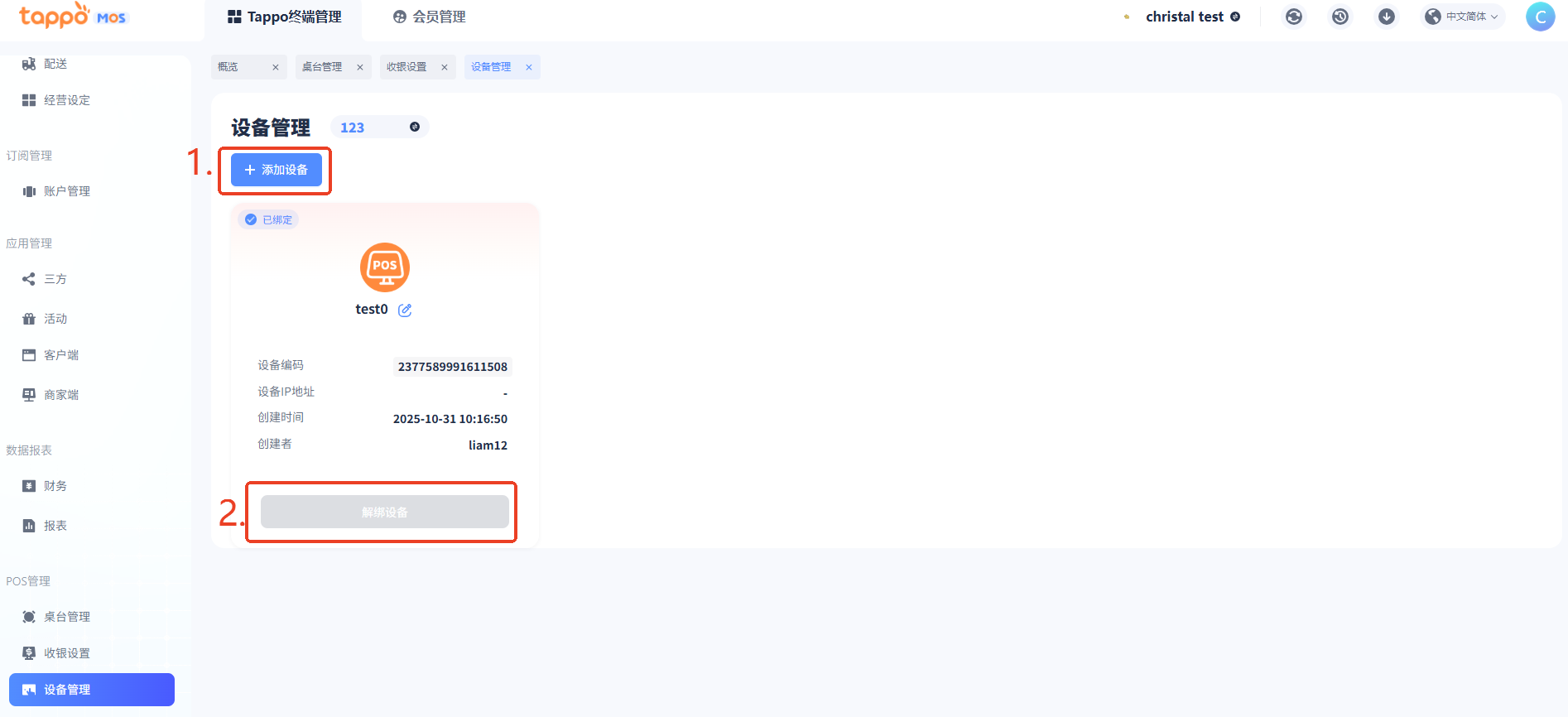1568x717 pixels.
Task: Open the history clock icon
Action: 1340,17
